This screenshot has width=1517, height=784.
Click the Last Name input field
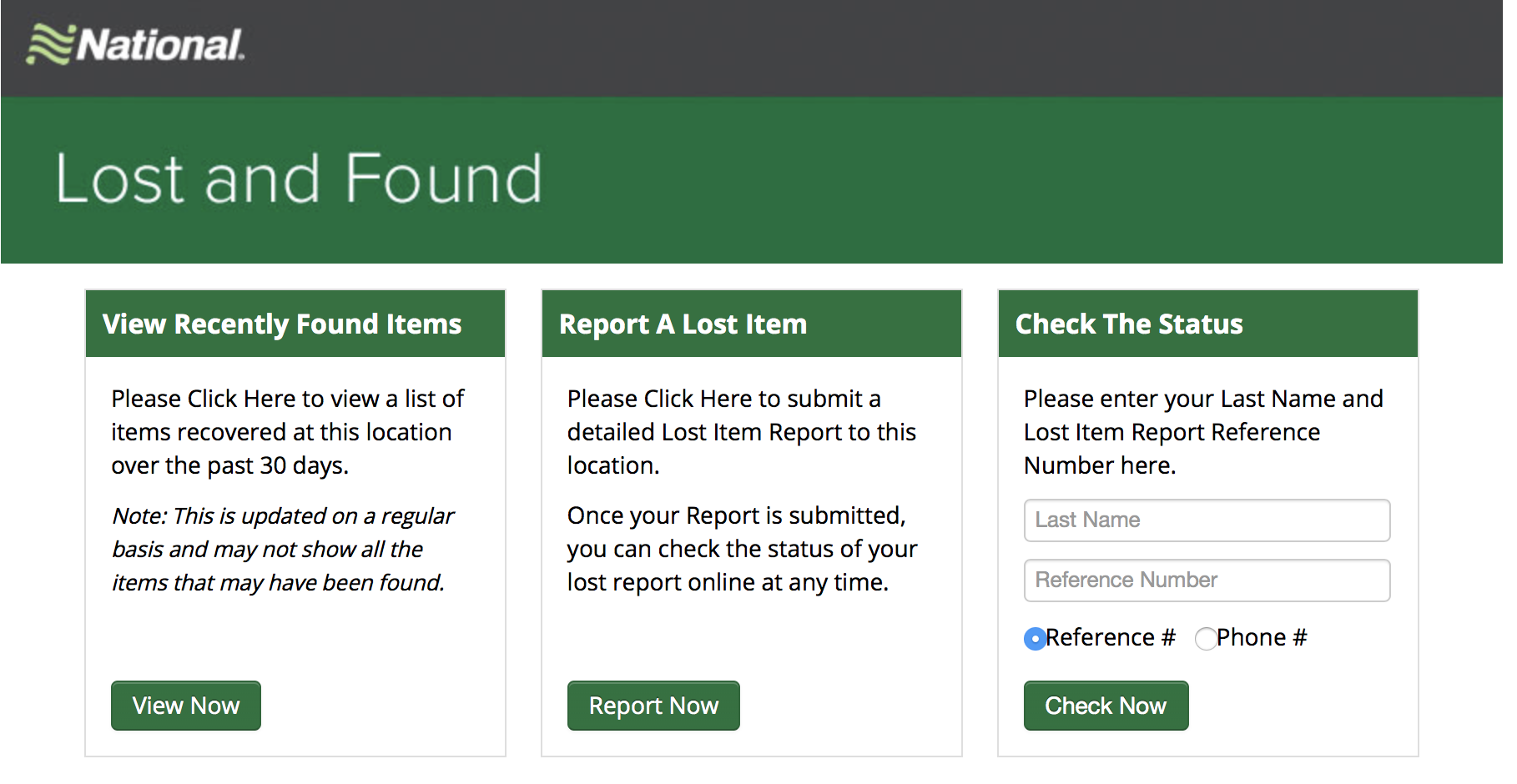[1207, 520]
